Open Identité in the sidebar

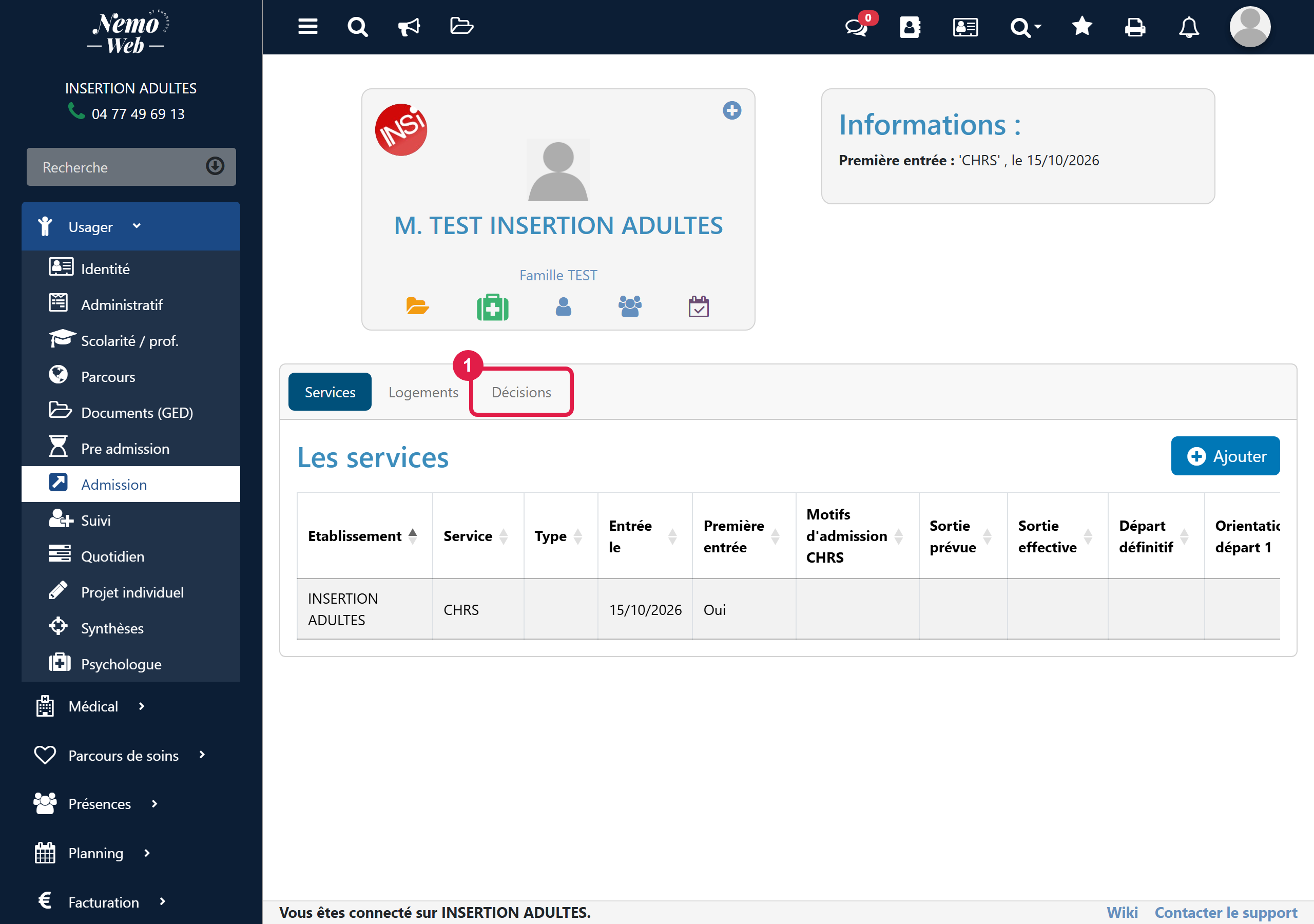point(130,268)
